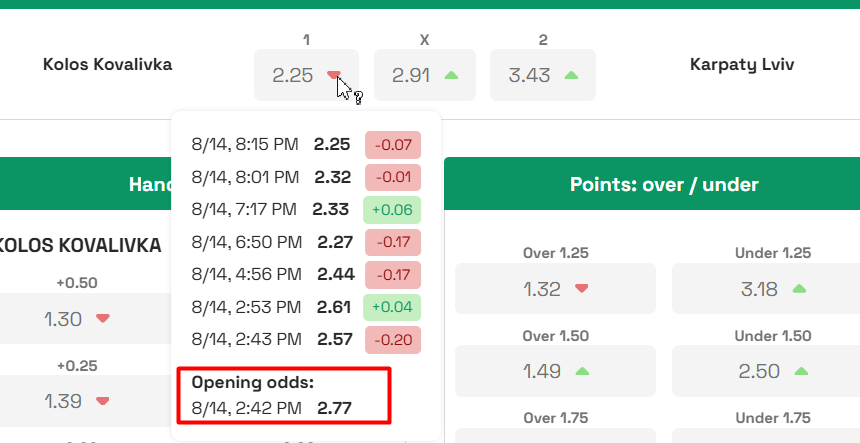Click the green arrow beside Under 1.50 odds
This screenshot has width=860, height=443.
[800, 371]
